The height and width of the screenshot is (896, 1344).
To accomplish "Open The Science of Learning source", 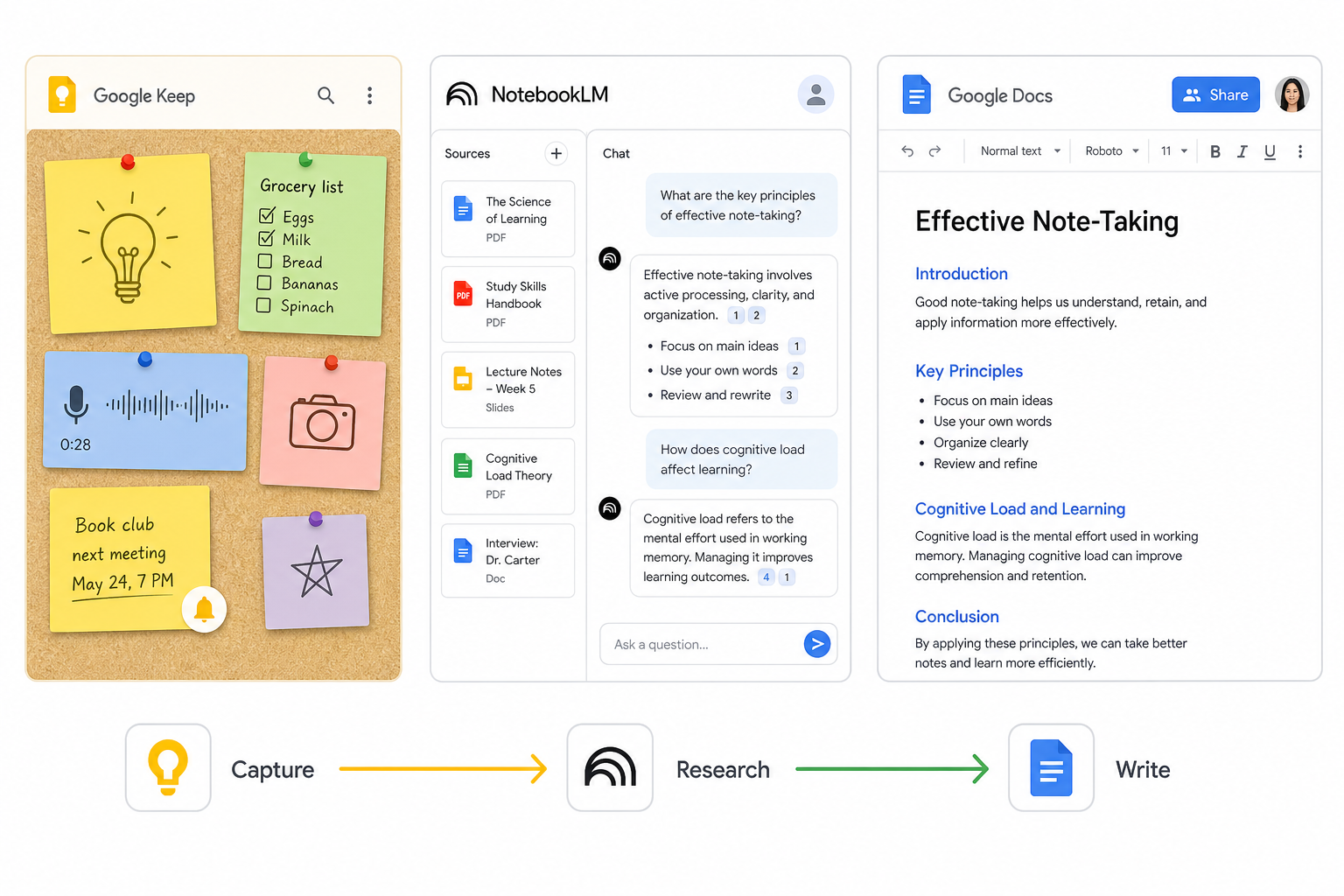I will [x=508, y=219].
